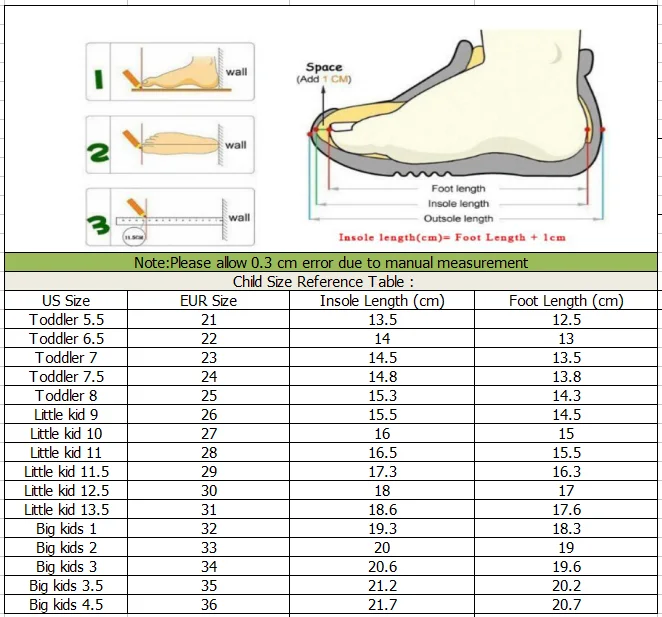Click EUR size 24 cell
This screenshot has width=662, height=617.
click(209, 377)
